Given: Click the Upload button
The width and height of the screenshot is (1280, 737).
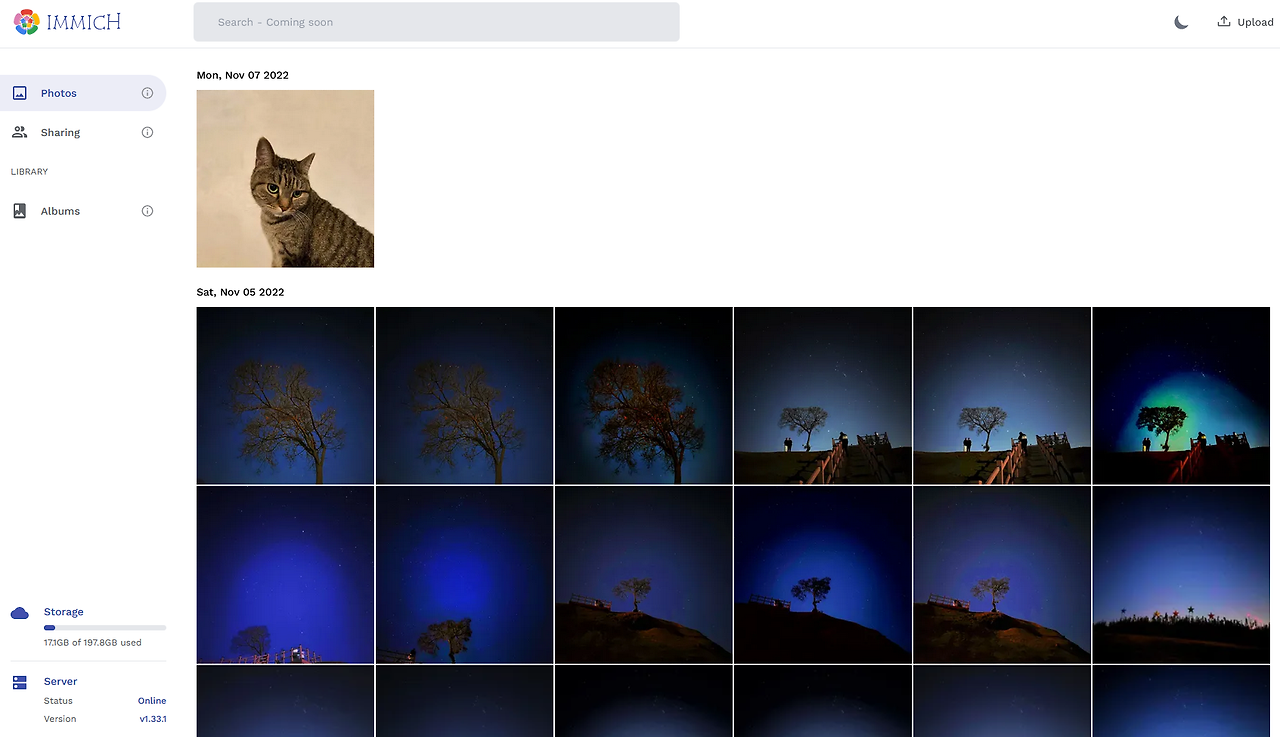Looking at the screenshot, I should tap(1245, 22).
